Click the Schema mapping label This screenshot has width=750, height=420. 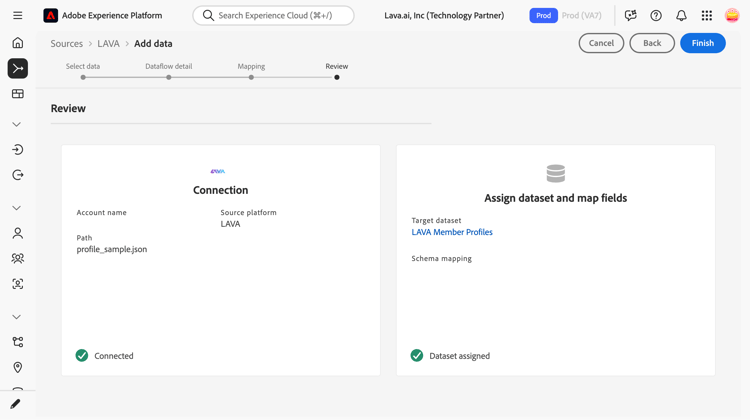[441, 258]
